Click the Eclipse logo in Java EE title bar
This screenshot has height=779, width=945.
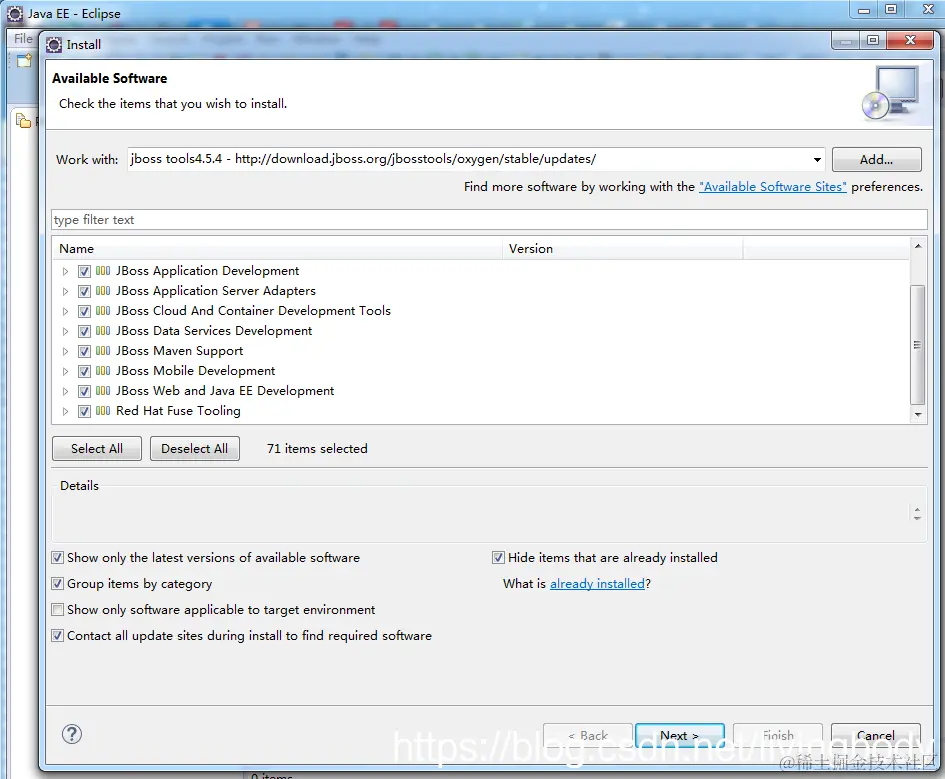coord(13,13)
